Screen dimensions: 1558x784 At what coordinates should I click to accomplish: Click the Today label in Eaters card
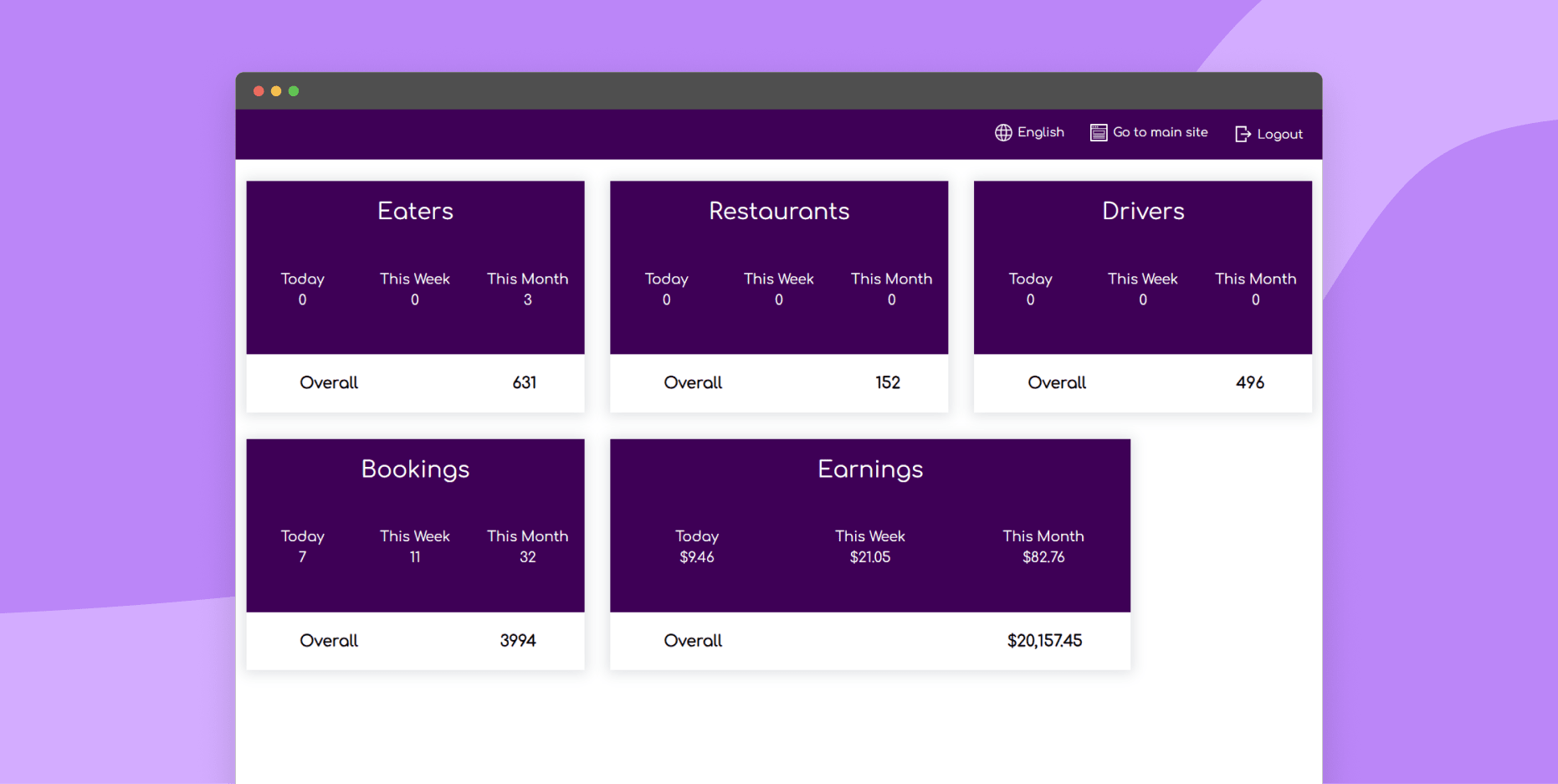302,279
